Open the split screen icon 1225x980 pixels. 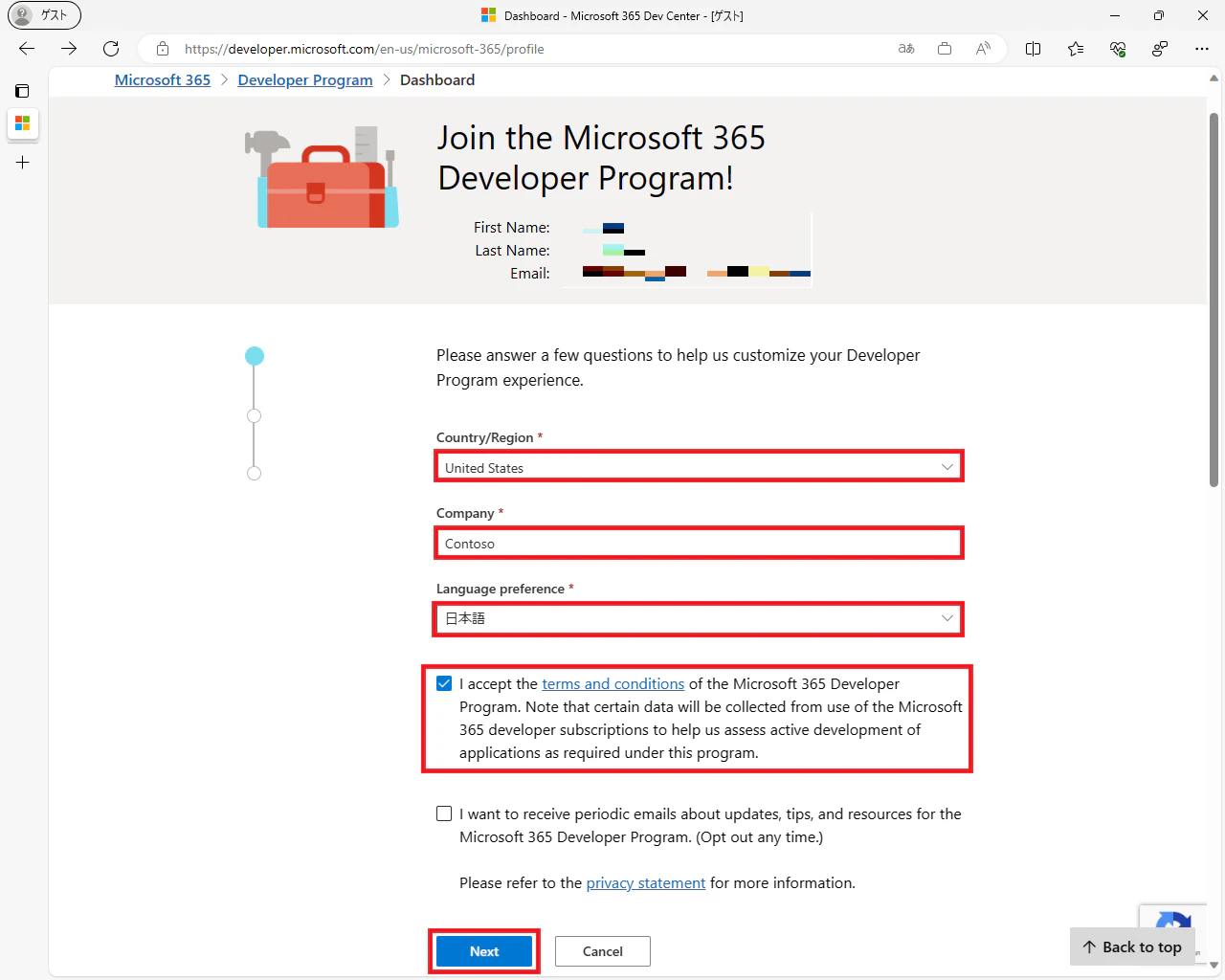(x=1034, y=49)
